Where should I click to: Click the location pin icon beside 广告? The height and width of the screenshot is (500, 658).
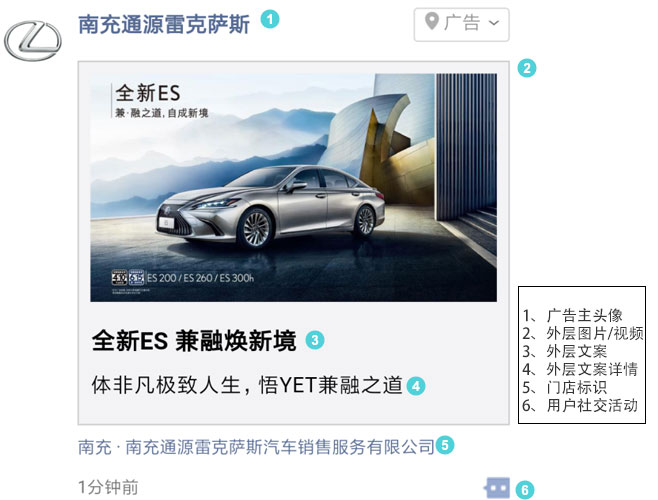[x=431, y=21]
